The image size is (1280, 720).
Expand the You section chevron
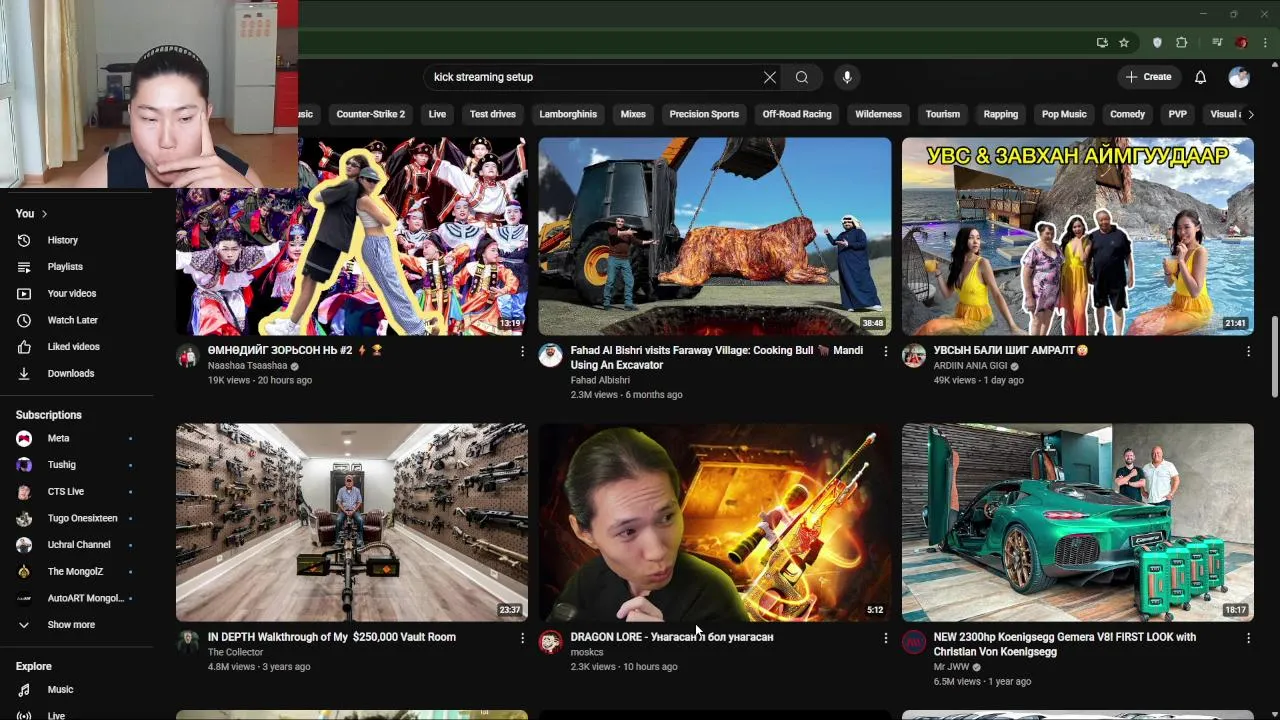(44, 214)
